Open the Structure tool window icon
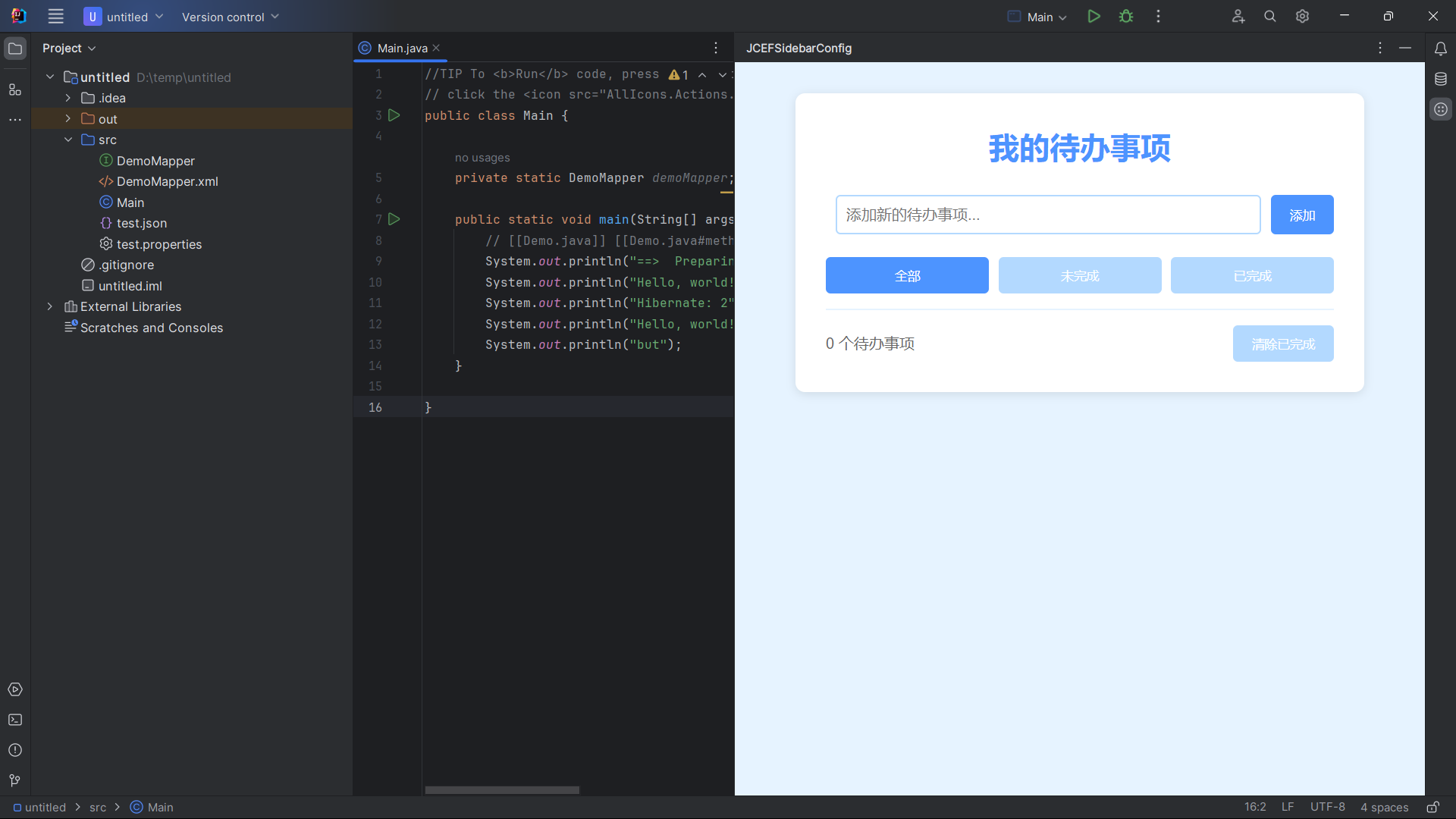 (x=15, y=89)
